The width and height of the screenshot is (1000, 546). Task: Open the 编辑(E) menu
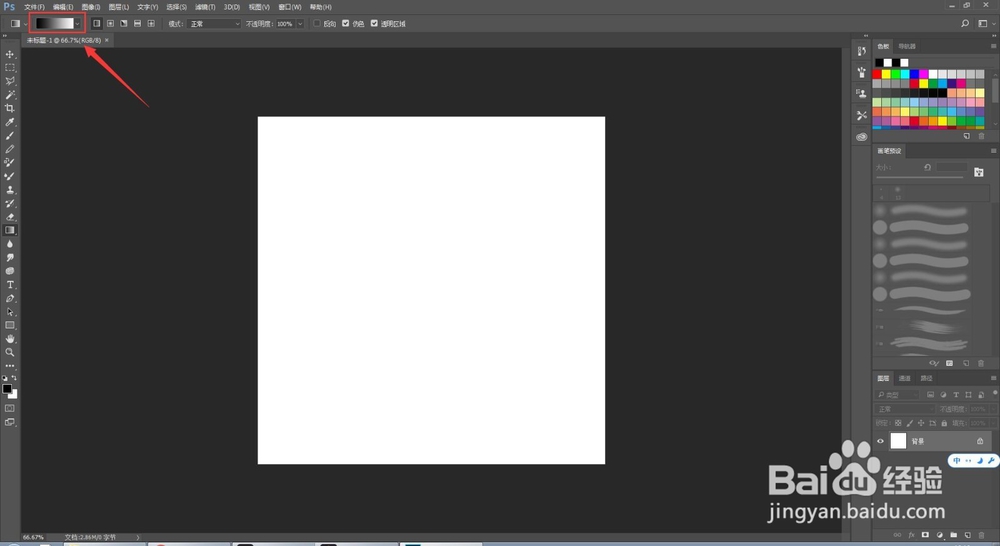(x=62, y=7)
